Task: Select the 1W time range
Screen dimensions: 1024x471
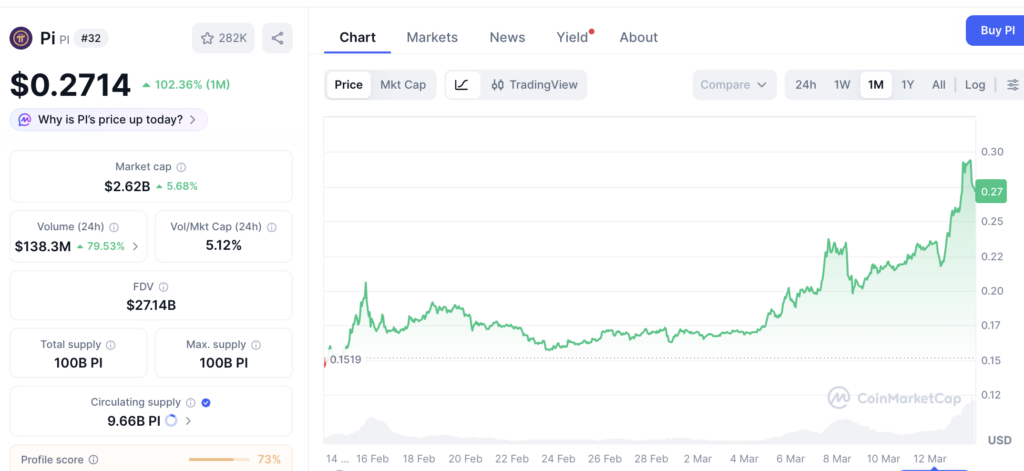Action: tap(842, 85)
